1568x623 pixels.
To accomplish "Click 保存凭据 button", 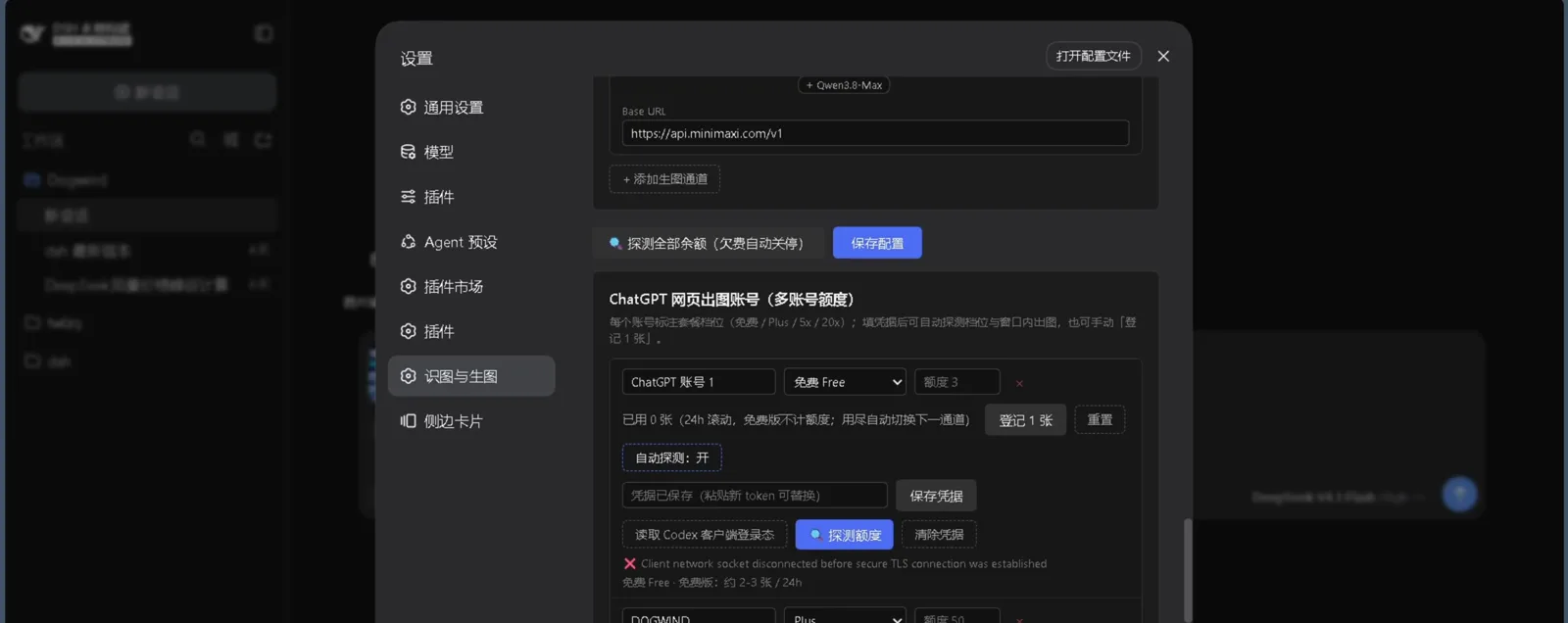I will click(936, 496).
